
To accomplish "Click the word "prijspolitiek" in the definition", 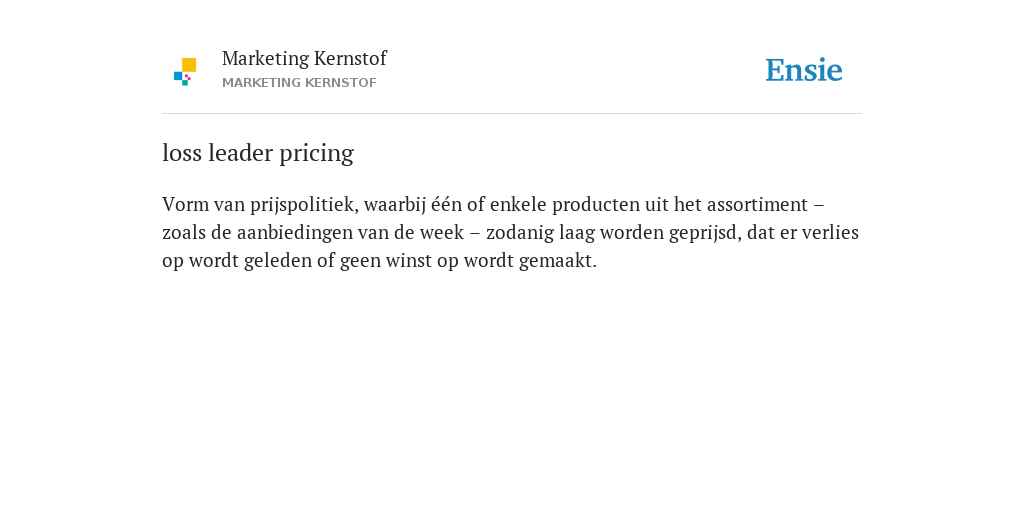I will [304, 205].
